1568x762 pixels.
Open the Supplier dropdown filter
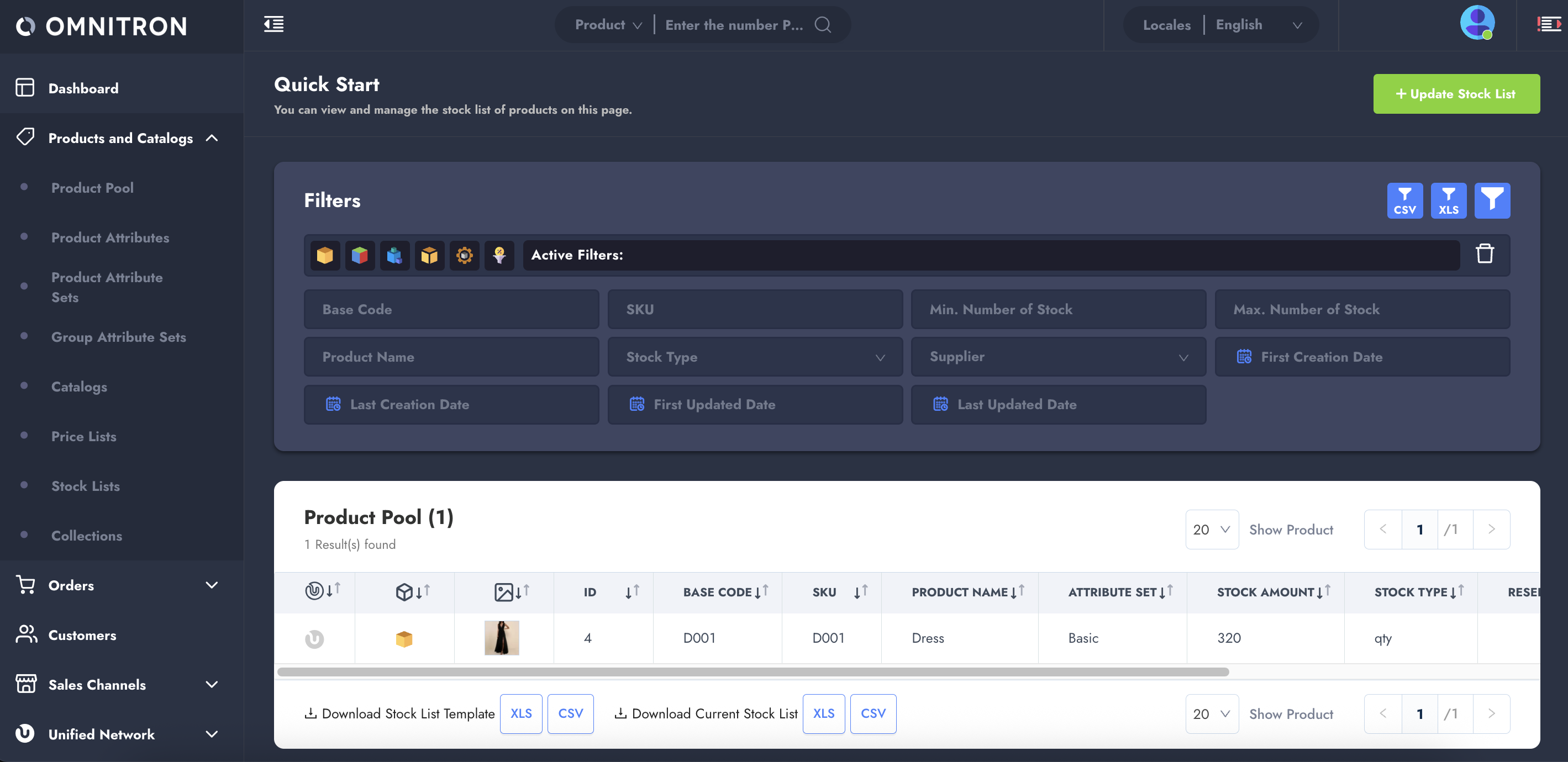pyautogui.click(x=1058, y=357)
